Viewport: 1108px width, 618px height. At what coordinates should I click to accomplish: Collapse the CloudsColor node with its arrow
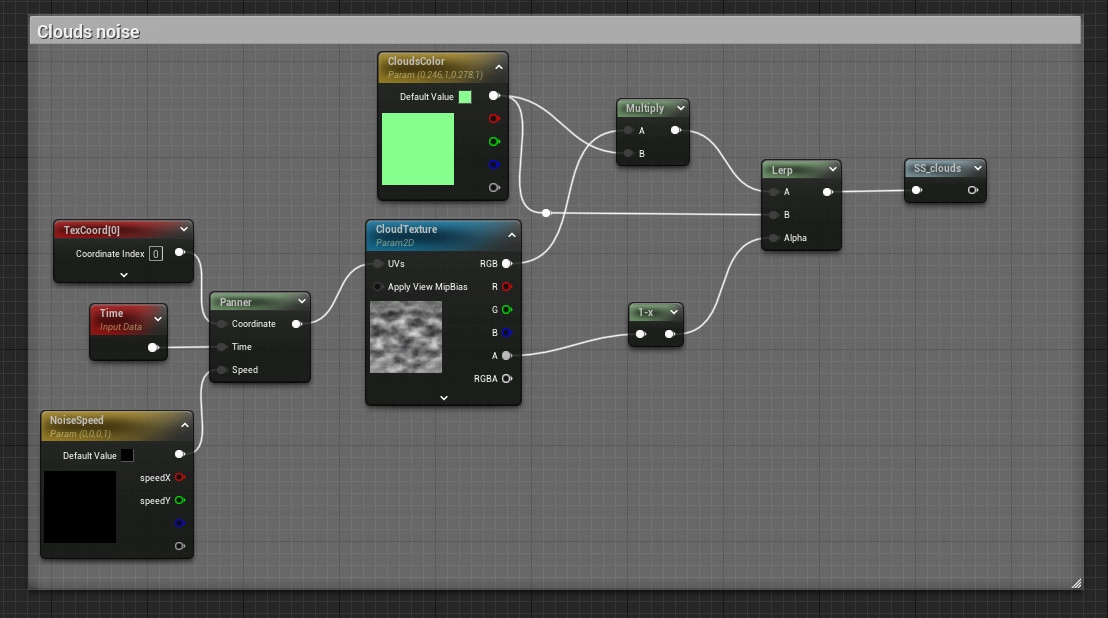pos(498,67)
